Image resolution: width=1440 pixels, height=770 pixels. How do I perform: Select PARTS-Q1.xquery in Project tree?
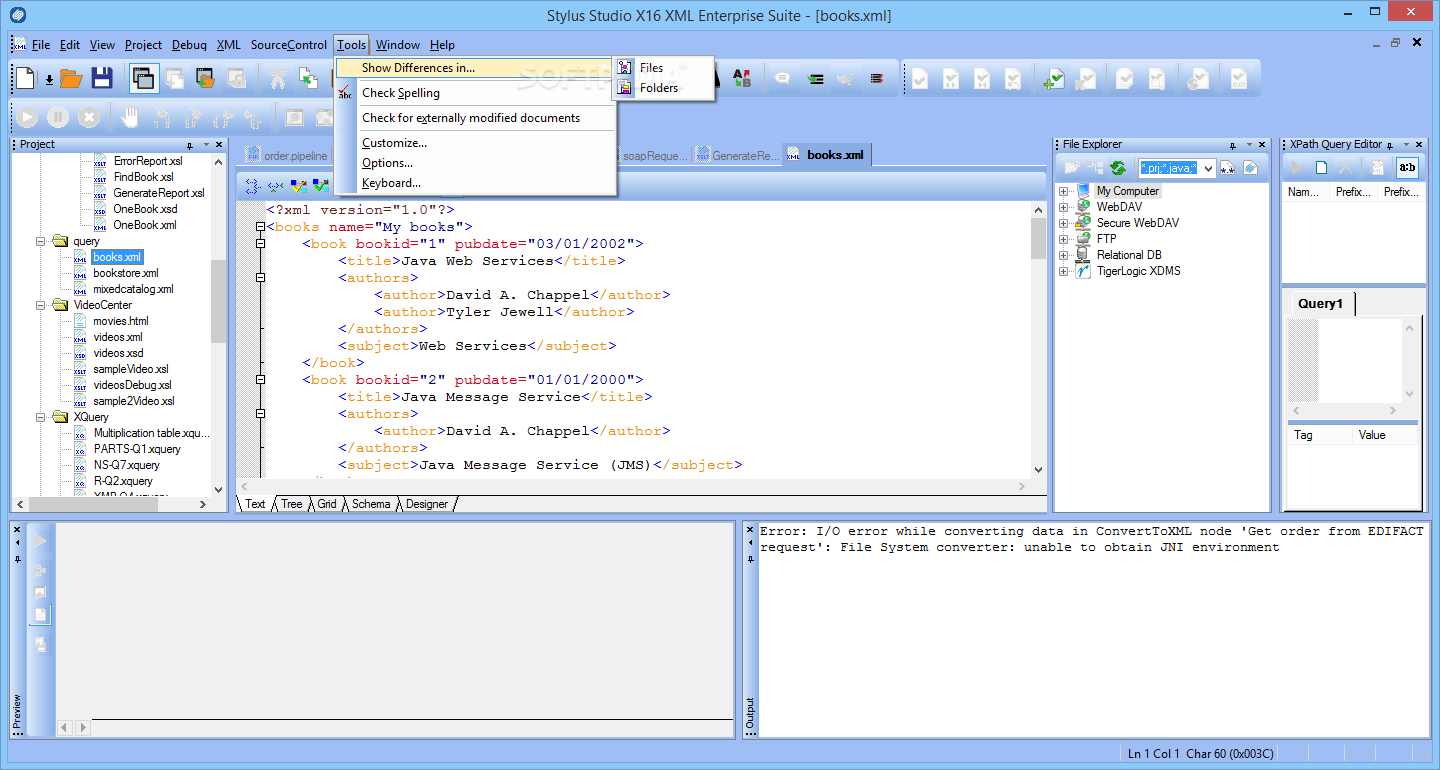138,449
